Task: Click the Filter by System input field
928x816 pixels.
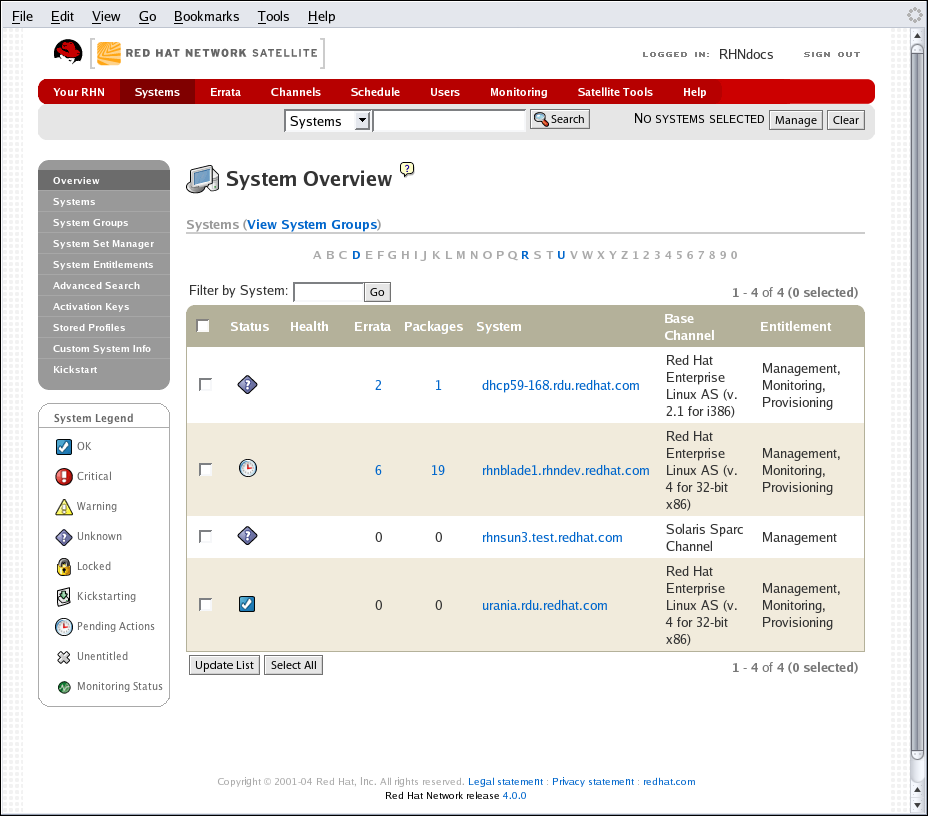Action: point(328,292)
